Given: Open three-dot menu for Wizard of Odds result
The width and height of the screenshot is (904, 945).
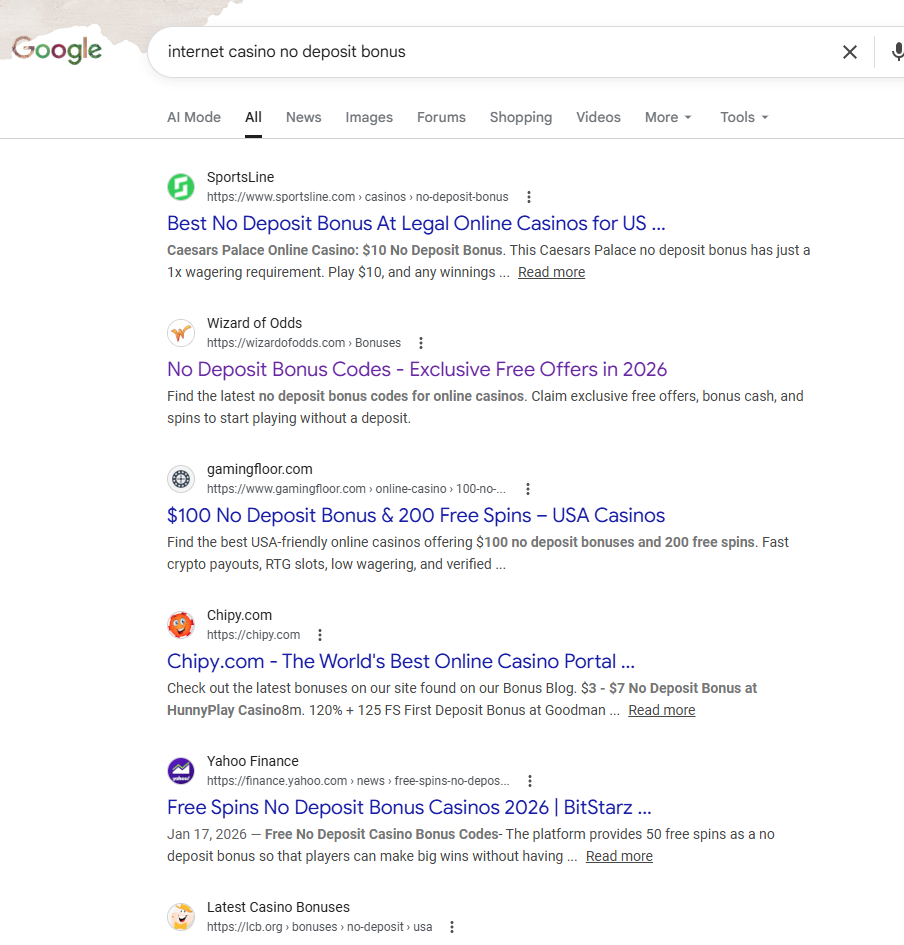Looking at the screenshot, I should [x=421, y=343].
